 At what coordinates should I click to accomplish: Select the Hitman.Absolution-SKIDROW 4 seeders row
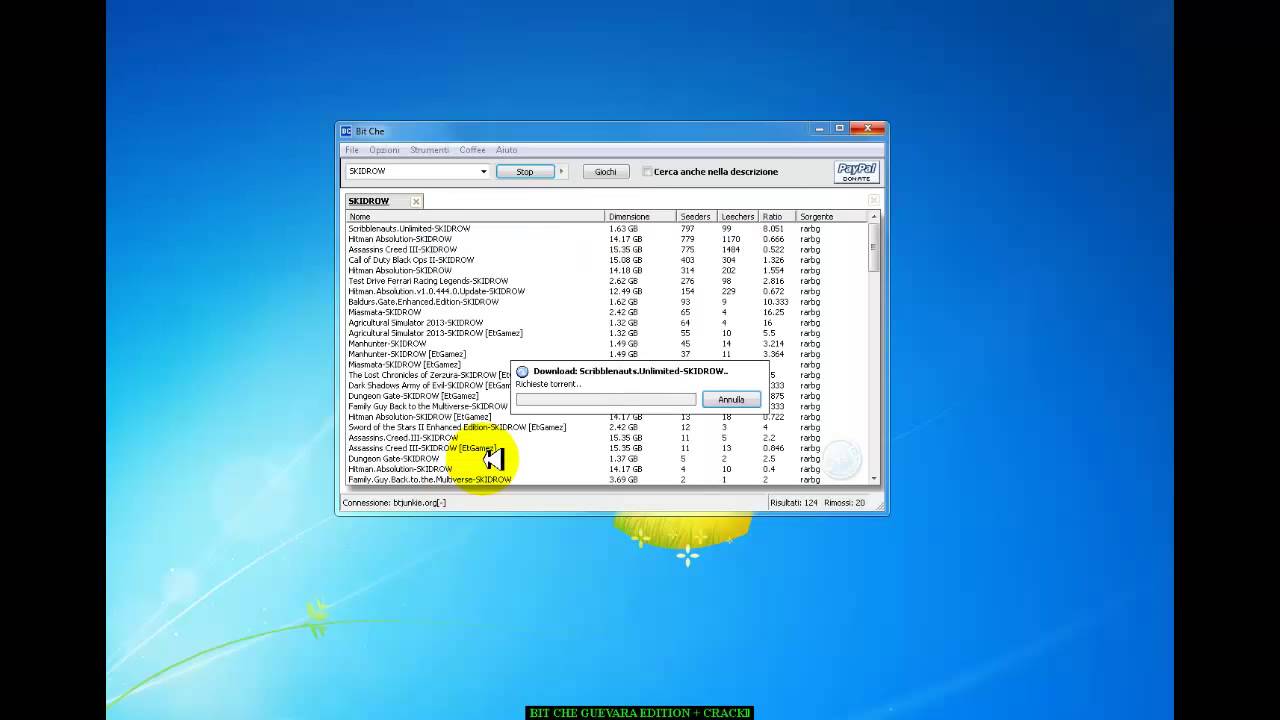click(607, 469)
